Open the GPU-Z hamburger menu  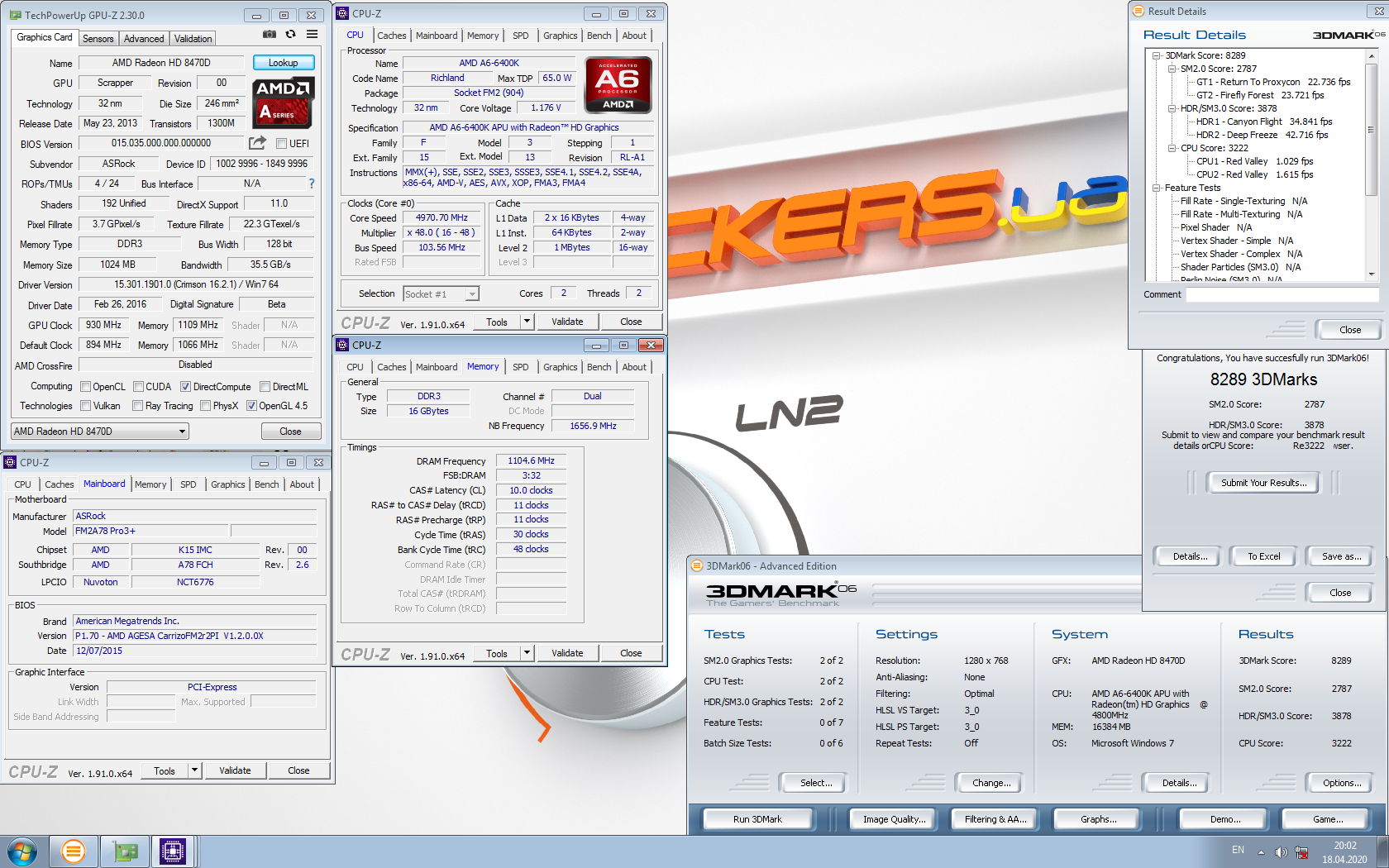(x=312, y=35)
